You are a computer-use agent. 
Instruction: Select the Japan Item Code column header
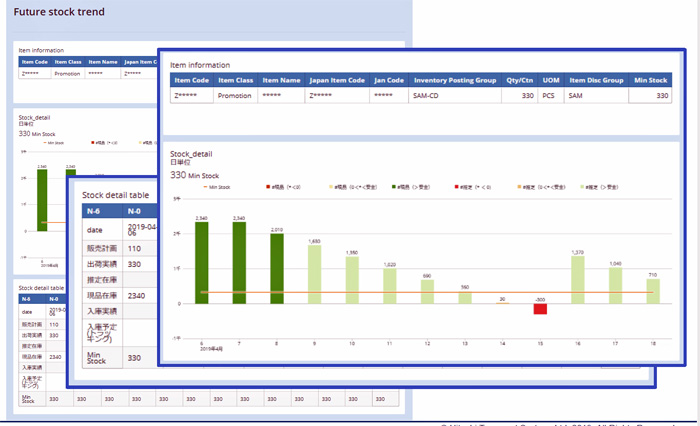(337, 80)
